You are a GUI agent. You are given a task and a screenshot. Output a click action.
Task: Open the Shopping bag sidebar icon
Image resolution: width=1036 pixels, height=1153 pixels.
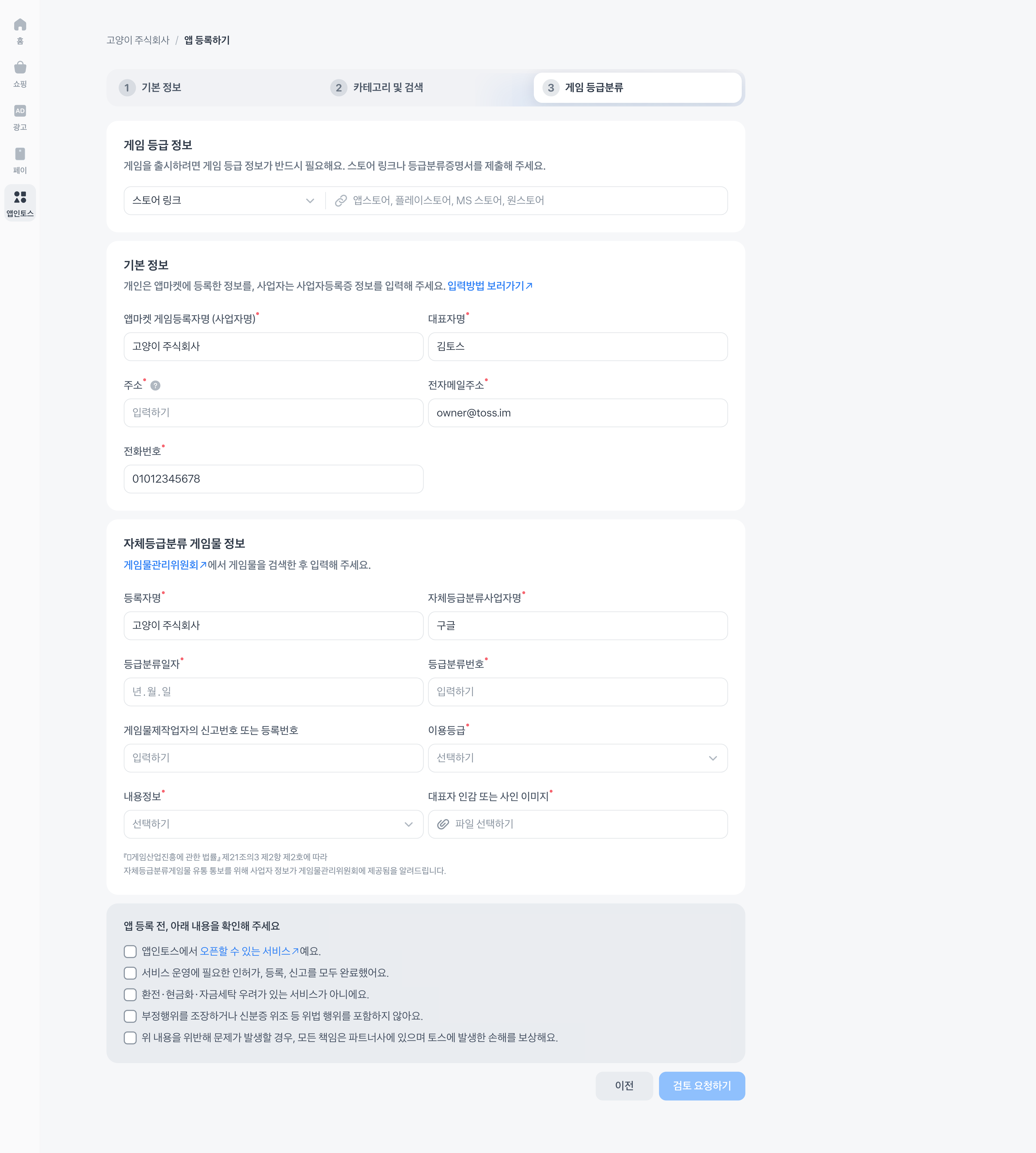20,68
